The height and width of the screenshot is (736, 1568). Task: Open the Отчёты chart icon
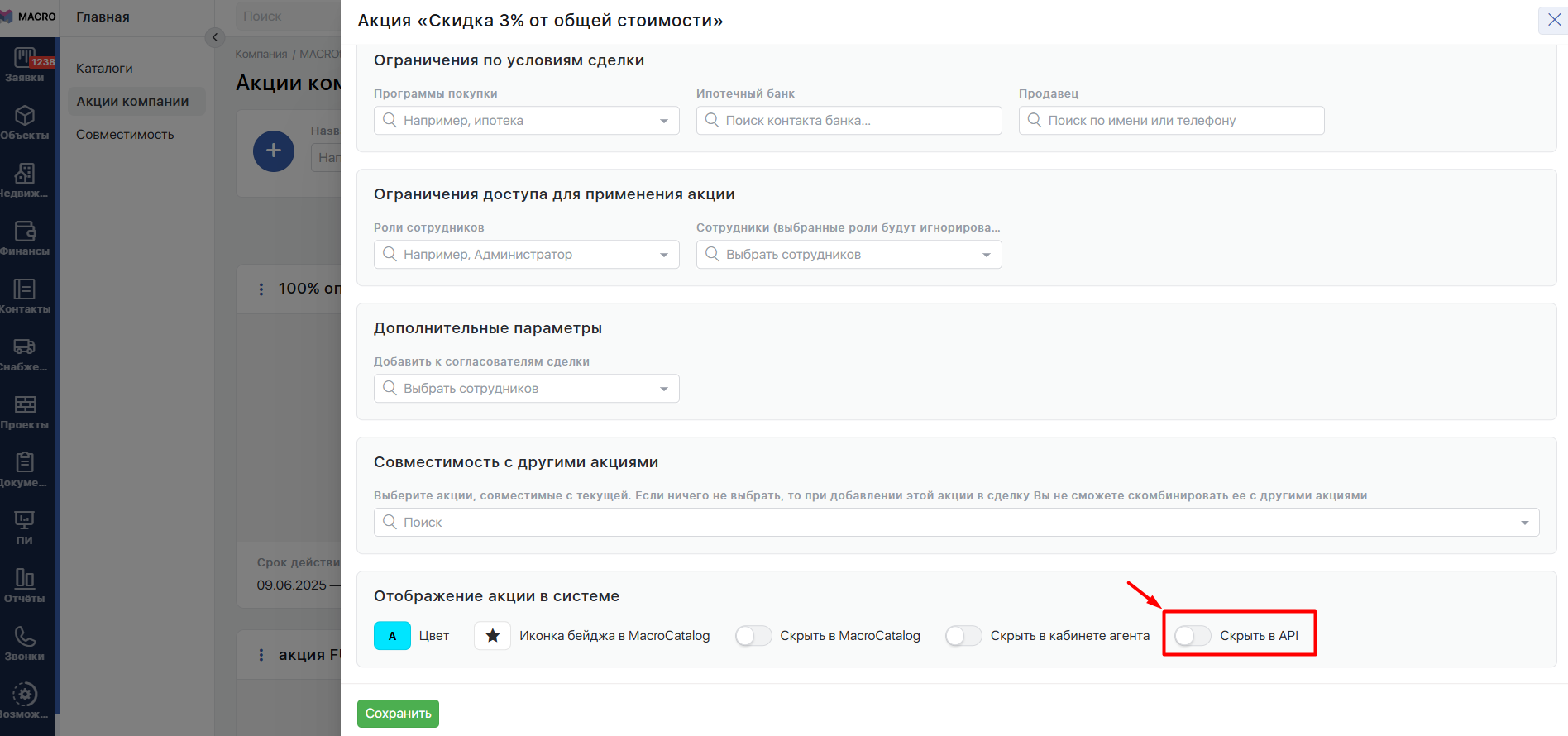(24, 585)
